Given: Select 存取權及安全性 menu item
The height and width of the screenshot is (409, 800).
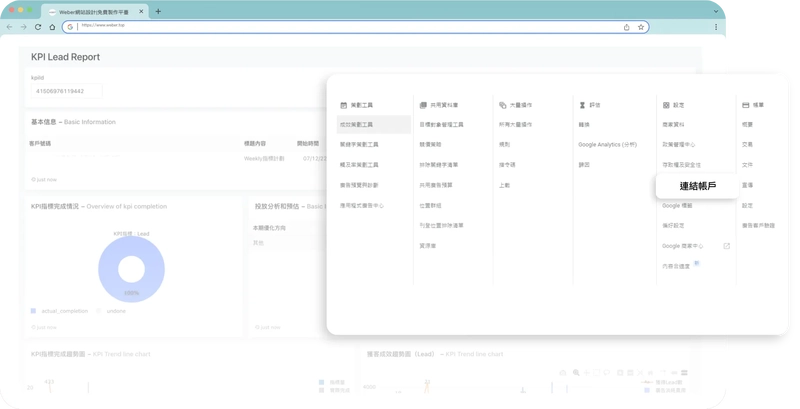Looking at the screenshot, I should click(682, 165).
